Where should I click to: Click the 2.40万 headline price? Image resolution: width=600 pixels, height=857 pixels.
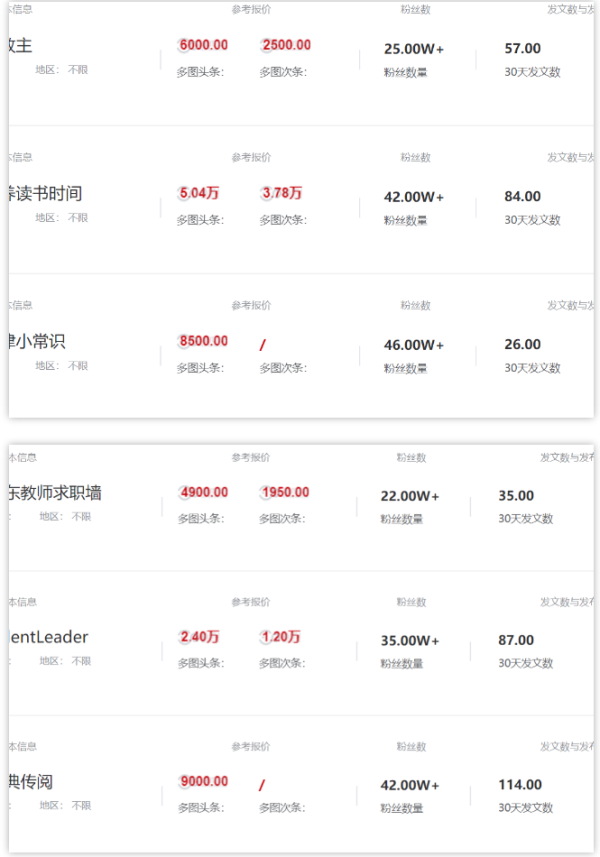pyautogui.click(x=200, y=637)
